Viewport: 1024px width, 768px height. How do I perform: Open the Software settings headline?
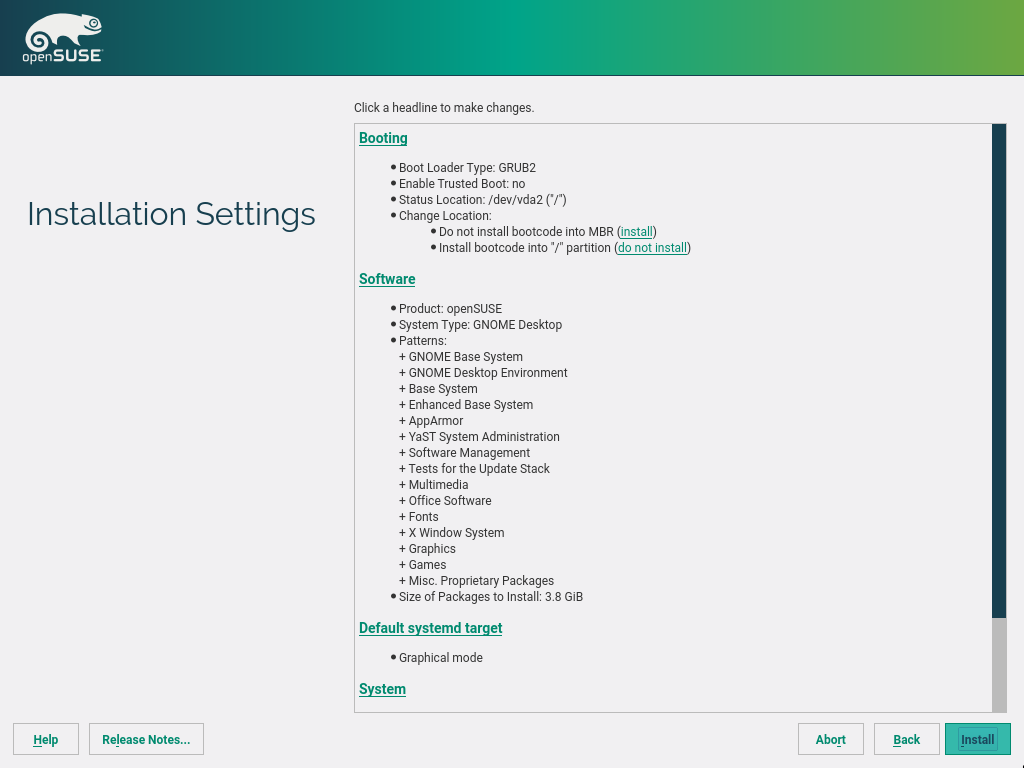click(x=387, y=279)
